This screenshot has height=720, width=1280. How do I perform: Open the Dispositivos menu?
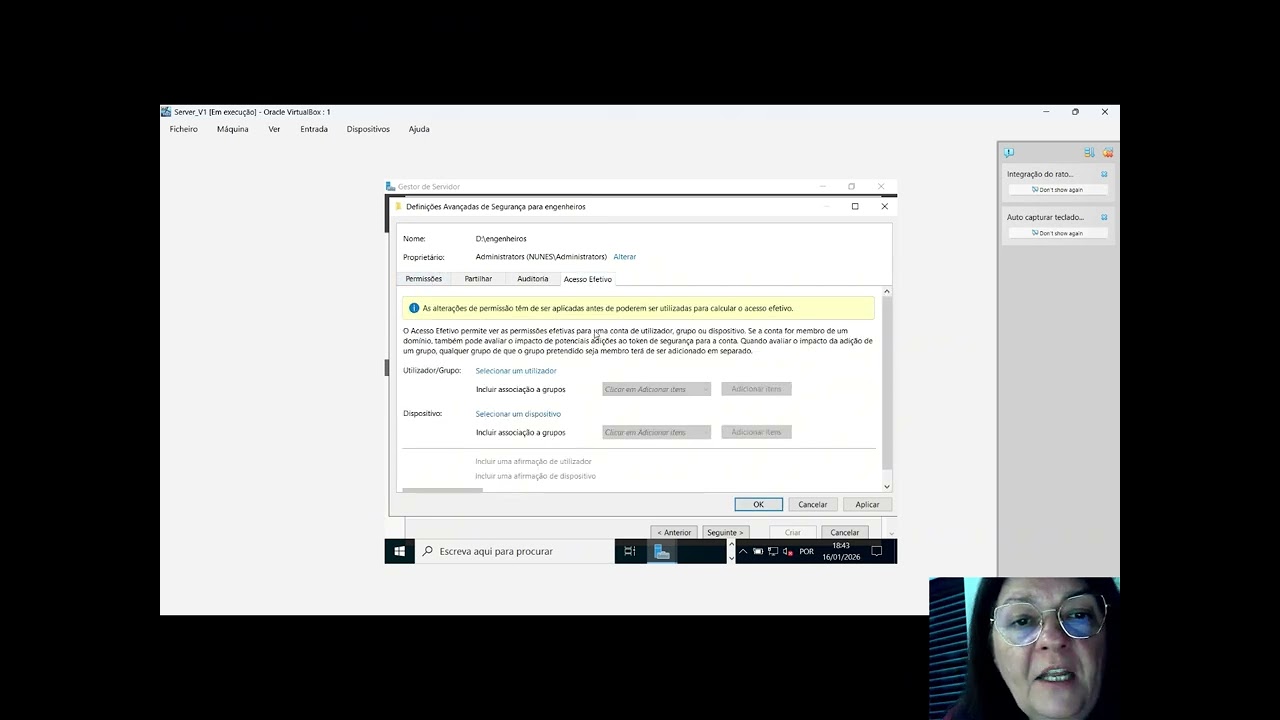(368, 129)
